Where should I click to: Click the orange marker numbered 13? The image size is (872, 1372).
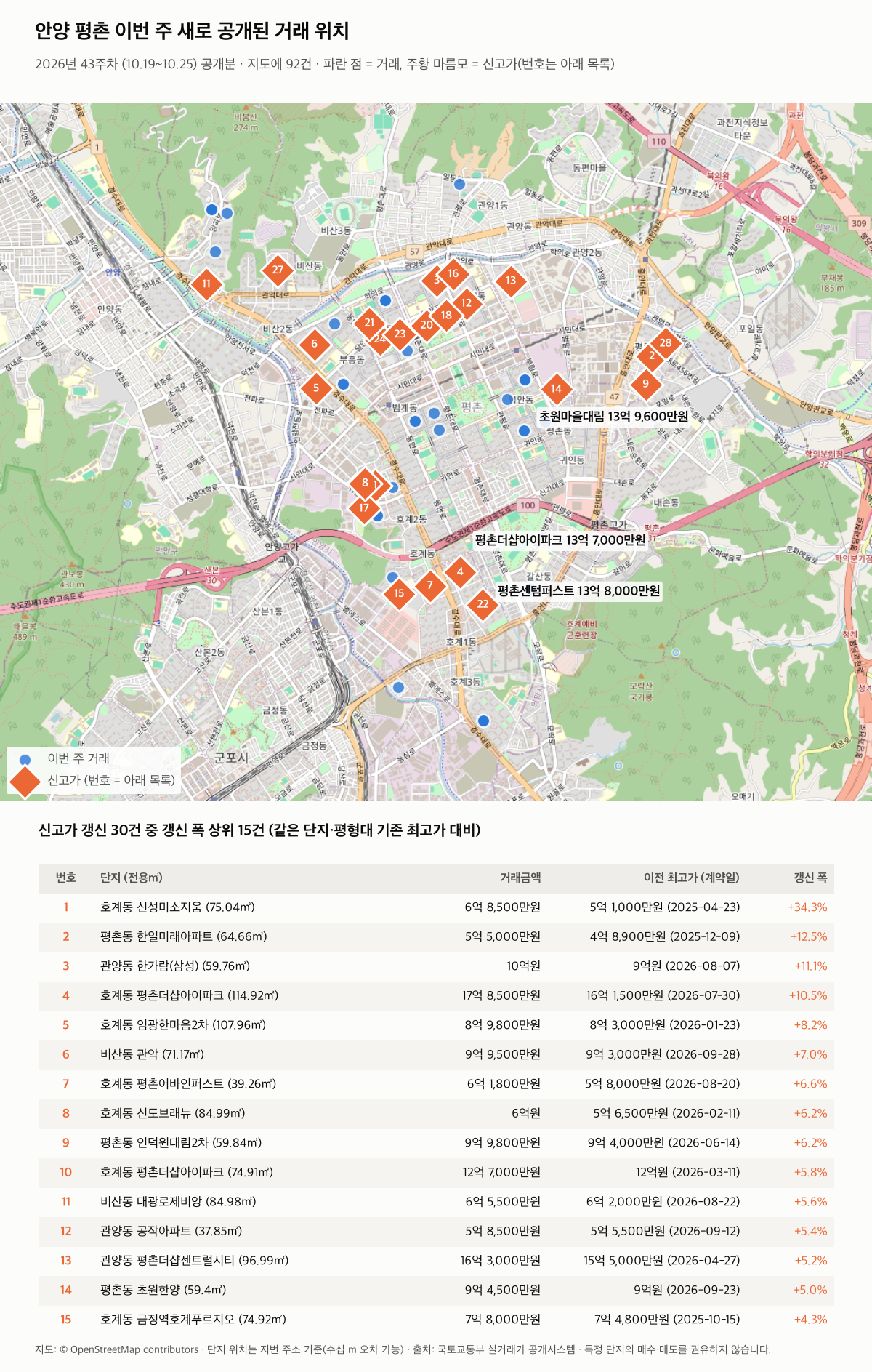point(511,281)
